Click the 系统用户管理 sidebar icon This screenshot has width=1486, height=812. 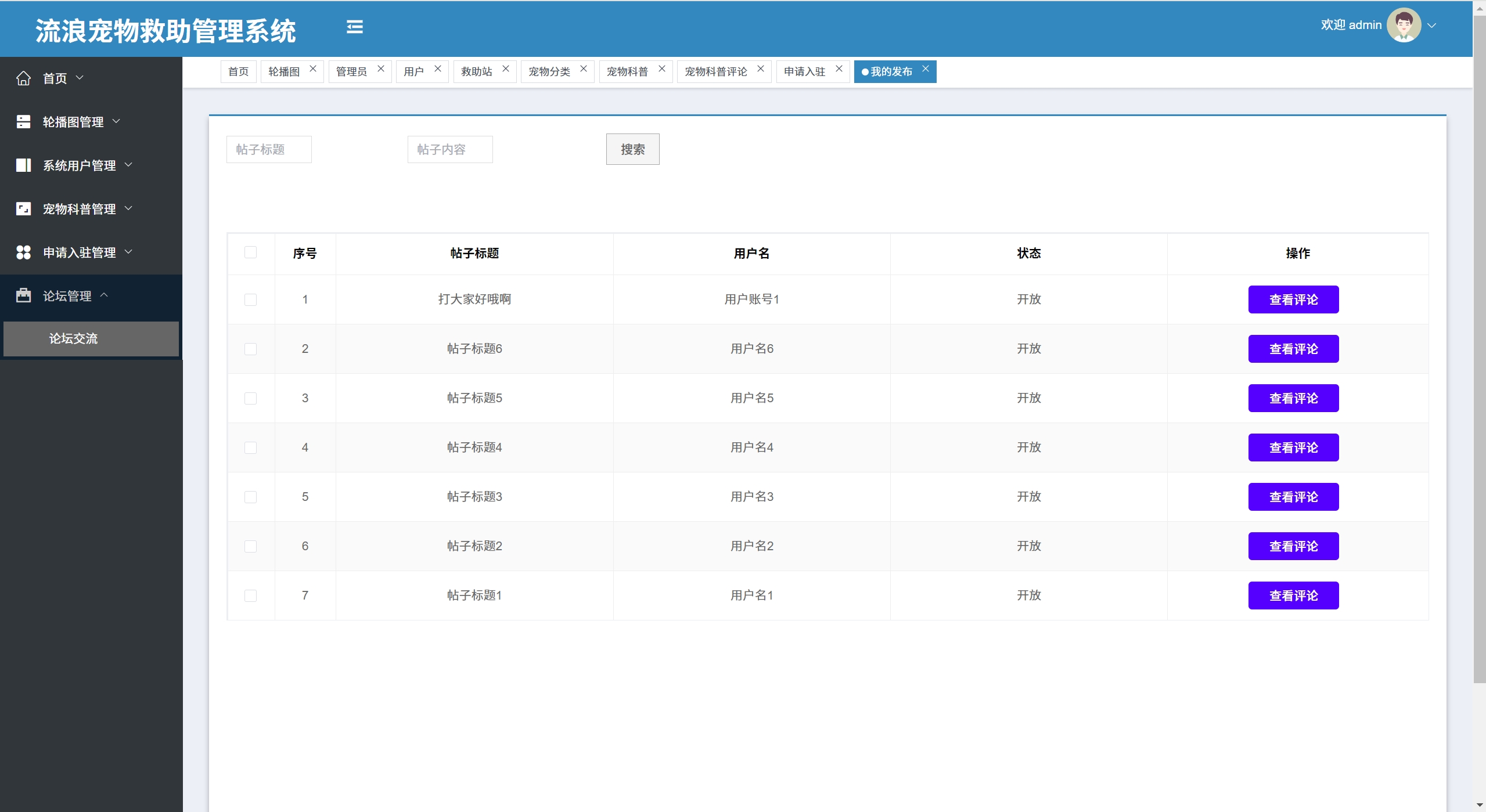click(x=23, y=165)
